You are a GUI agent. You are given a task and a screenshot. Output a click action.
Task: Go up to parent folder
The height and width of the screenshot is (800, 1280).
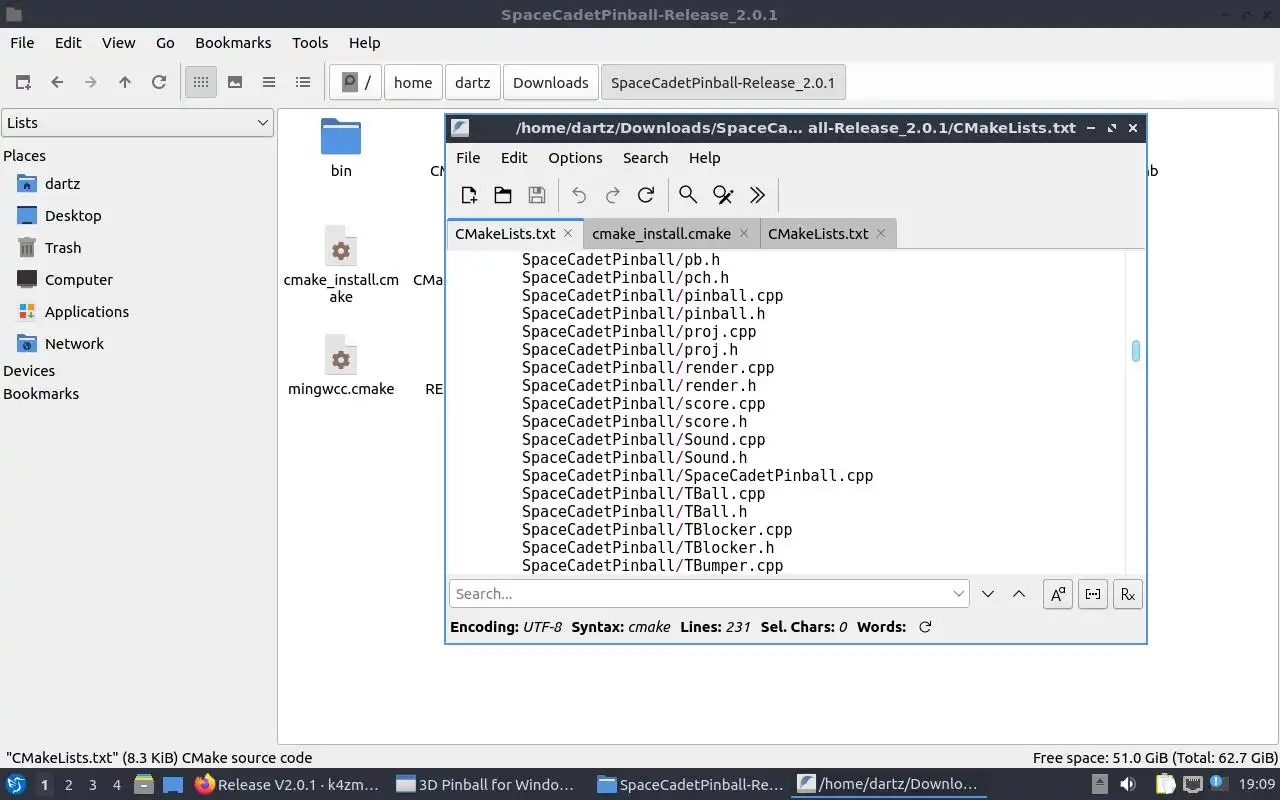pyautogui.click(x=125, y=83)
